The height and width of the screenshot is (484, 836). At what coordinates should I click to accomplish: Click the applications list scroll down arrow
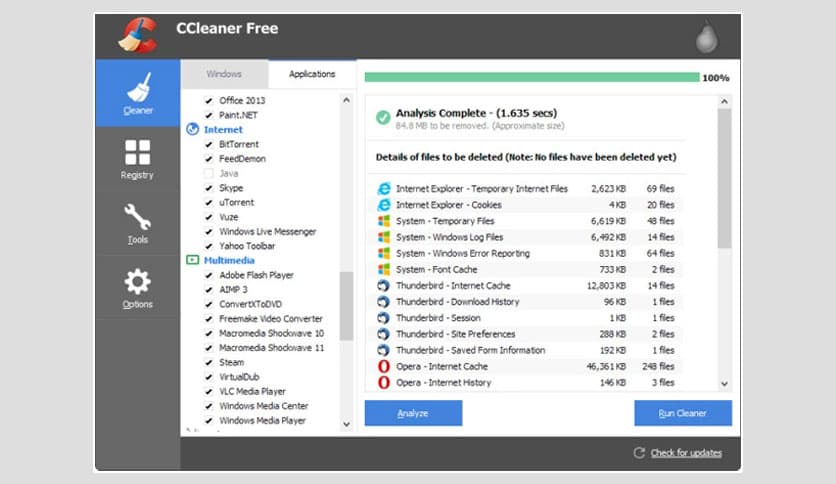347,424
